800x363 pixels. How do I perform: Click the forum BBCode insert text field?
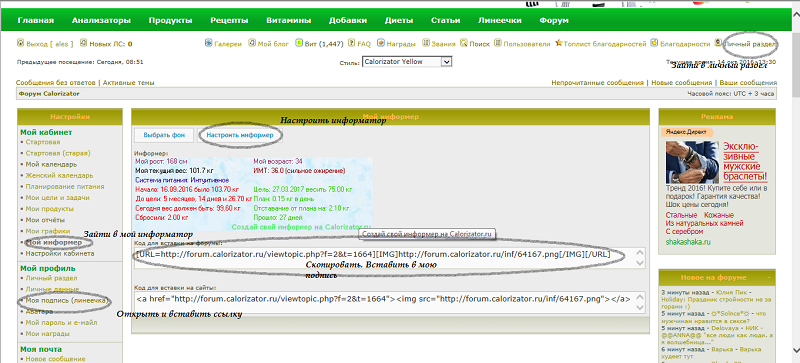[x=391, y=258]
